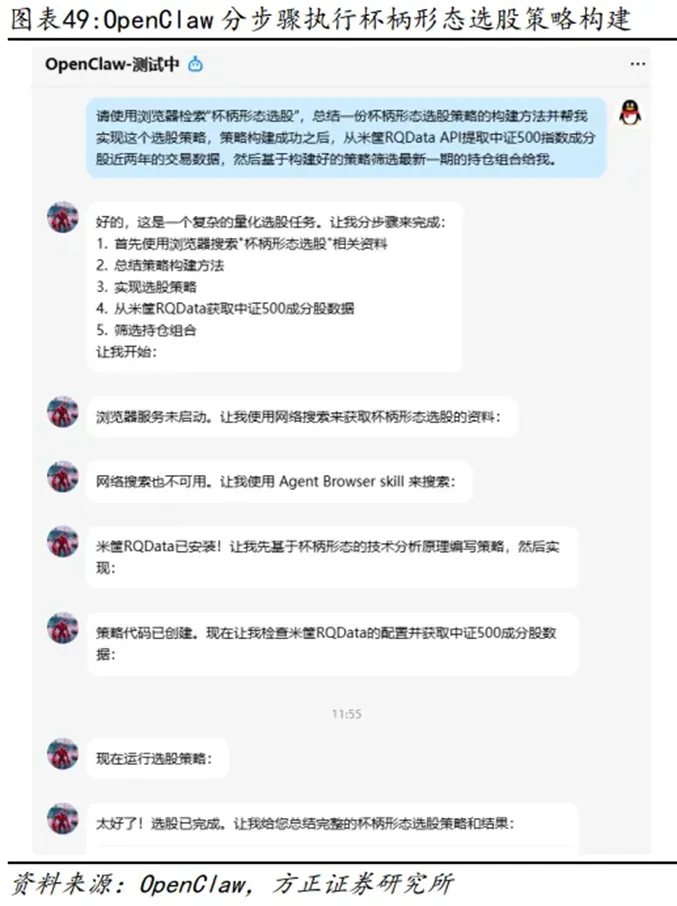Select the five-step plan message bubble
The width and height of the screenshot is (677, 906).
[x=274, y=287]
